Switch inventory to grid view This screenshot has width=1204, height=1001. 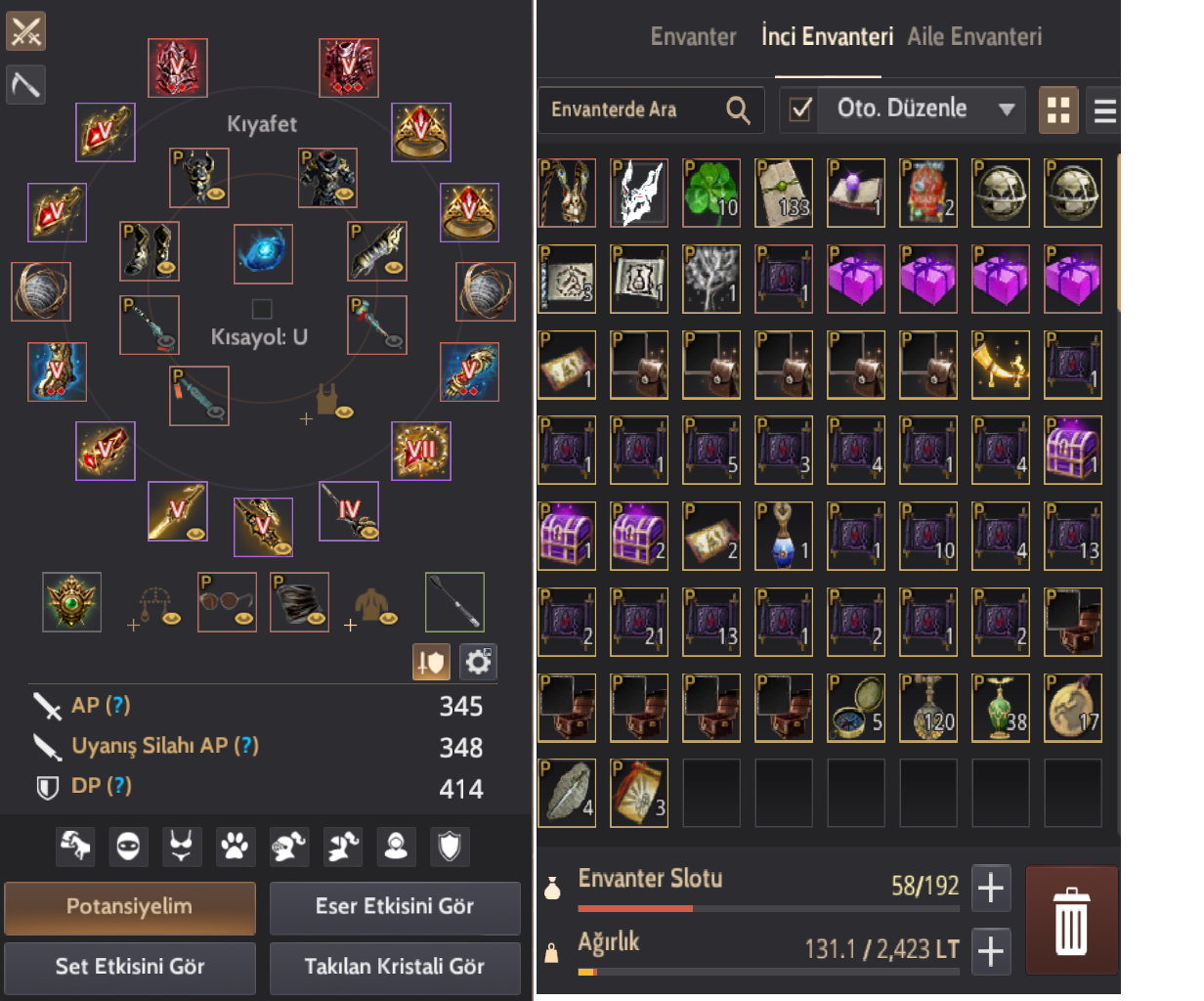click(x=1058, y=109)
